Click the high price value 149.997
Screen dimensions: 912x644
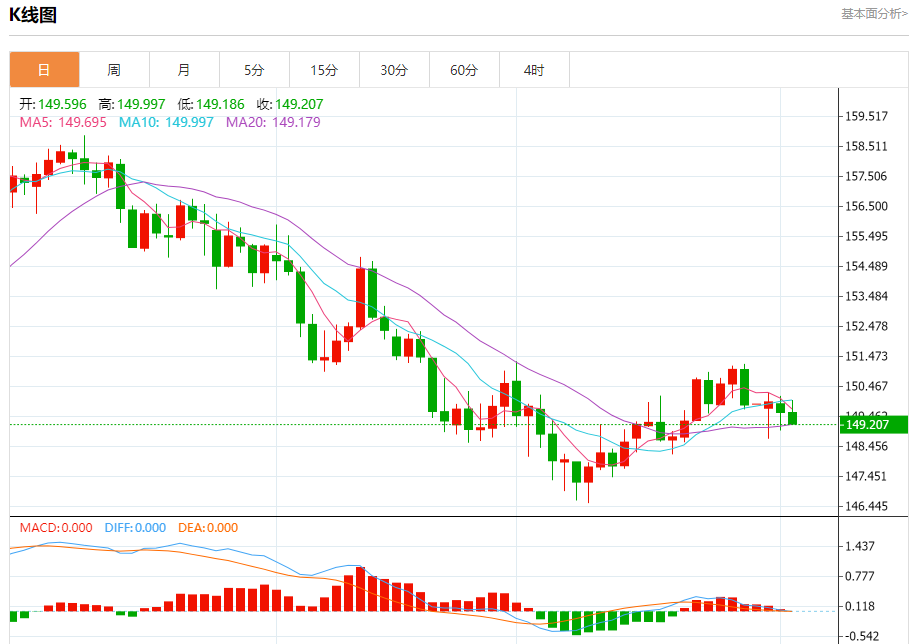[141, 104]
